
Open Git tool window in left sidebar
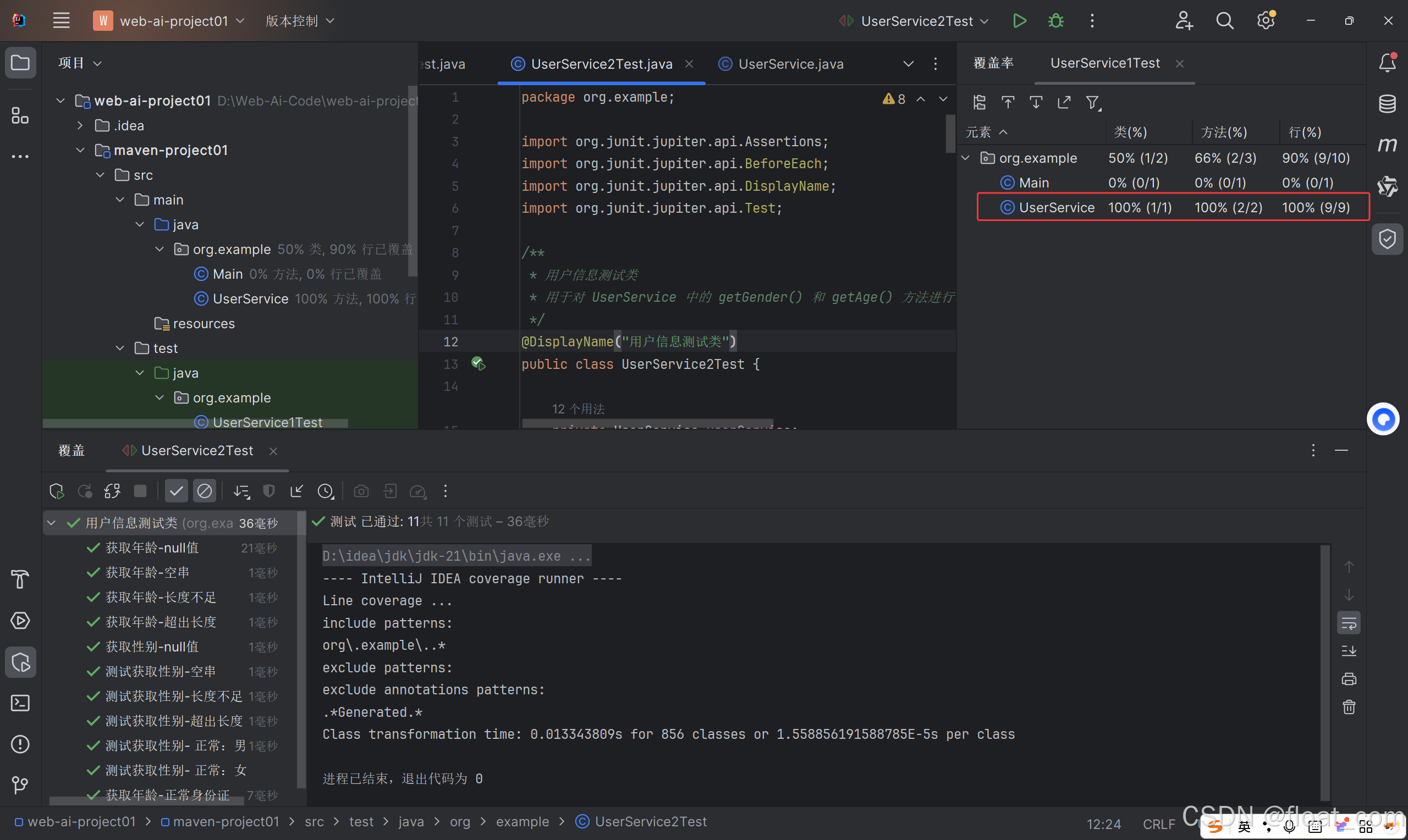[x=20, y=784]
